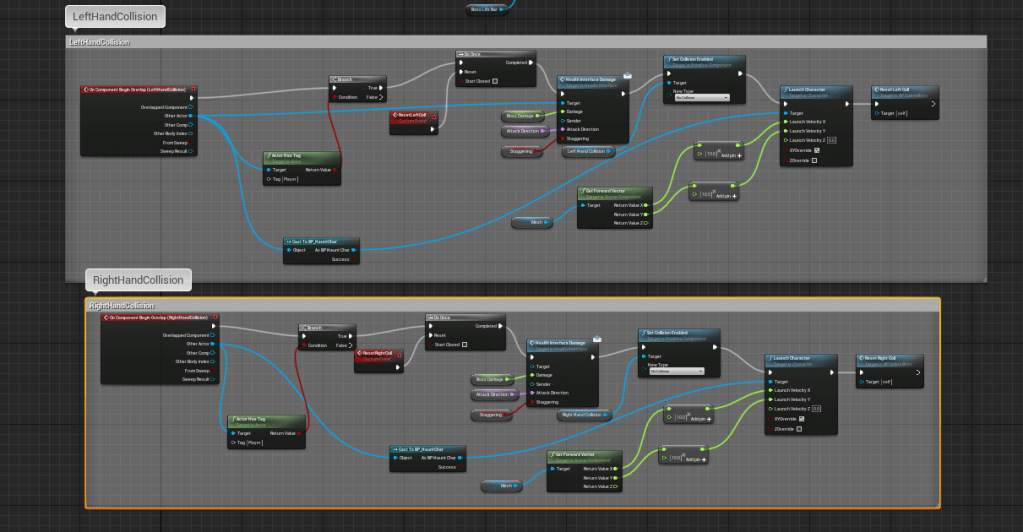Image resolution: width=1023 pixels, height=532 pixels.
Task: Toggle XYOverride checkbox in left Launch Character
Action: (x=815, y=150)
